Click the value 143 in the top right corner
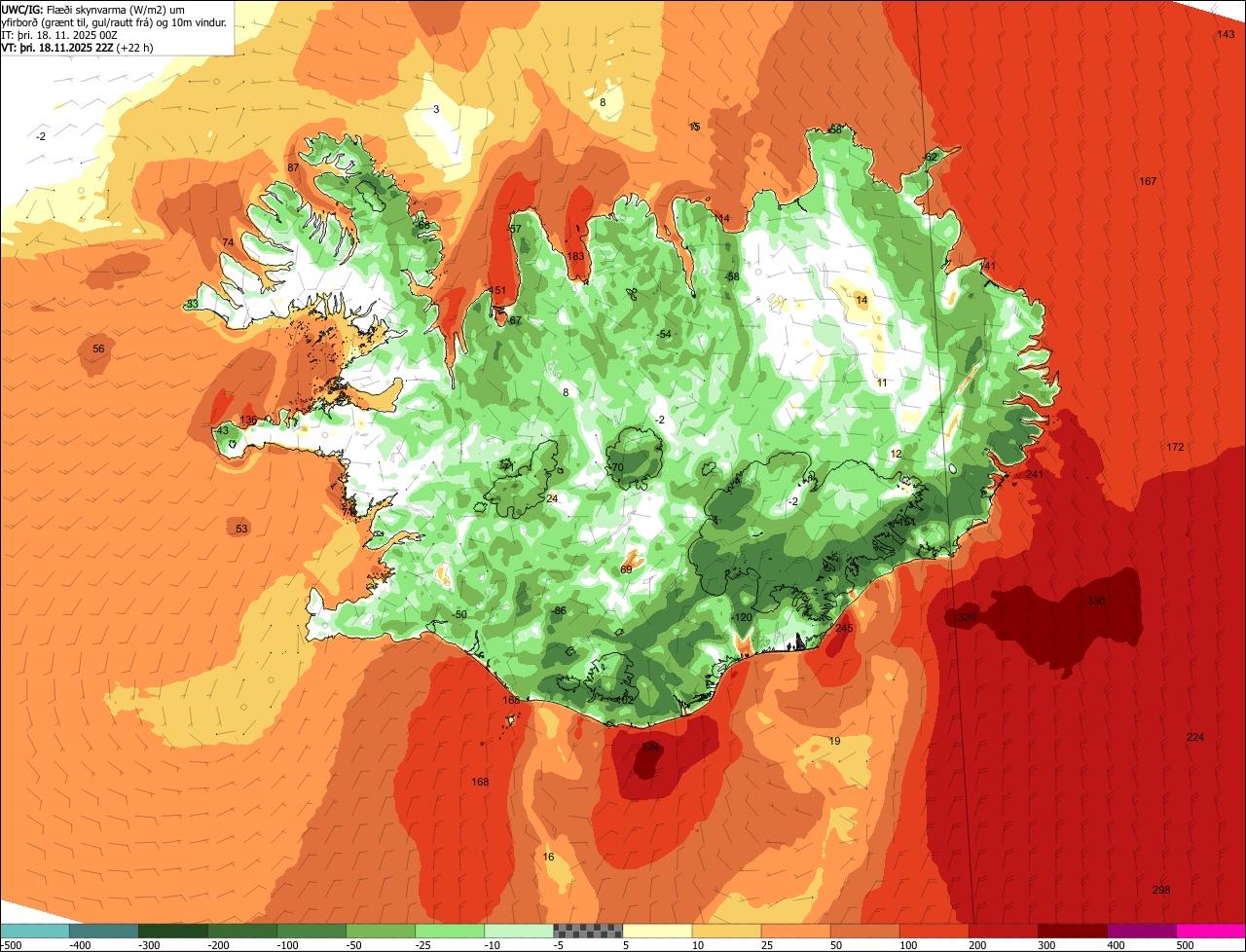This screenshot has width=1246, height=952. pos(1227,34)
